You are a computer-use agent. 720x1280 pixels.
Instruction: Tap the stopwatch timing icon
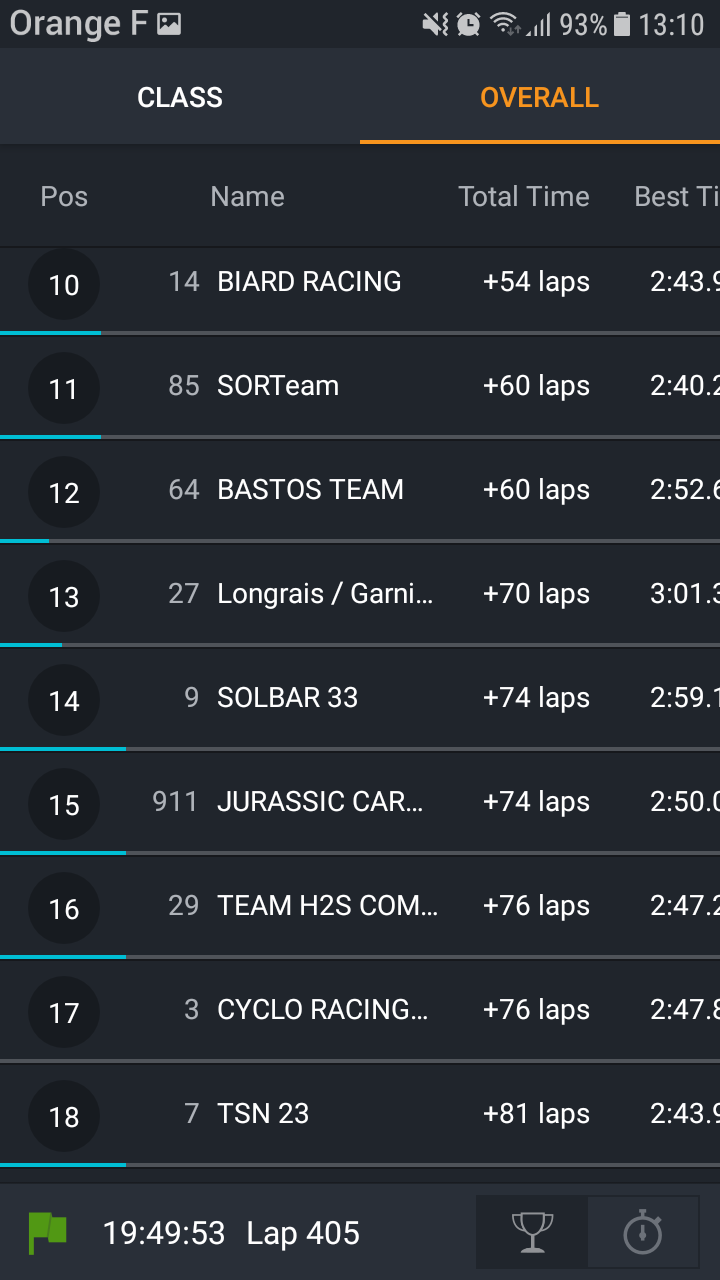click(x=642, y=1233)
